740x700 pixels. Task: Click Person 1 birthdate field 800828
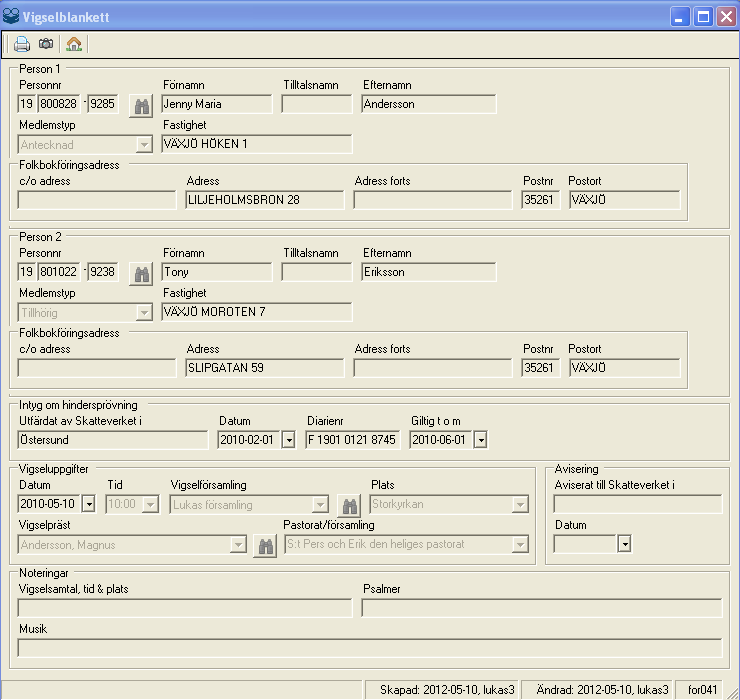click(x=59, y=104)
